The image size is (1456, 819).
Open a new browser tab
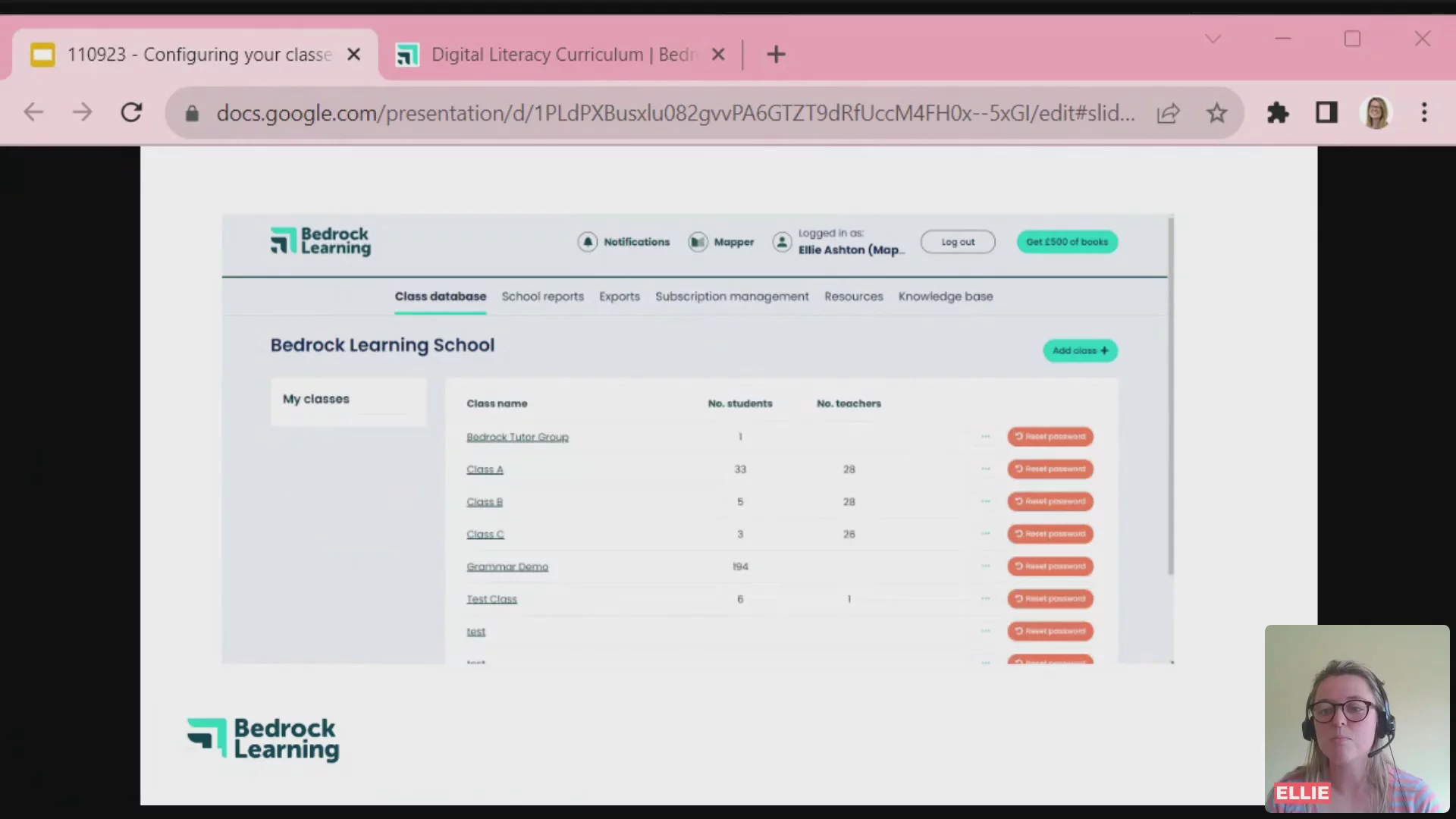pyautogui.click(x=776, y=55)
